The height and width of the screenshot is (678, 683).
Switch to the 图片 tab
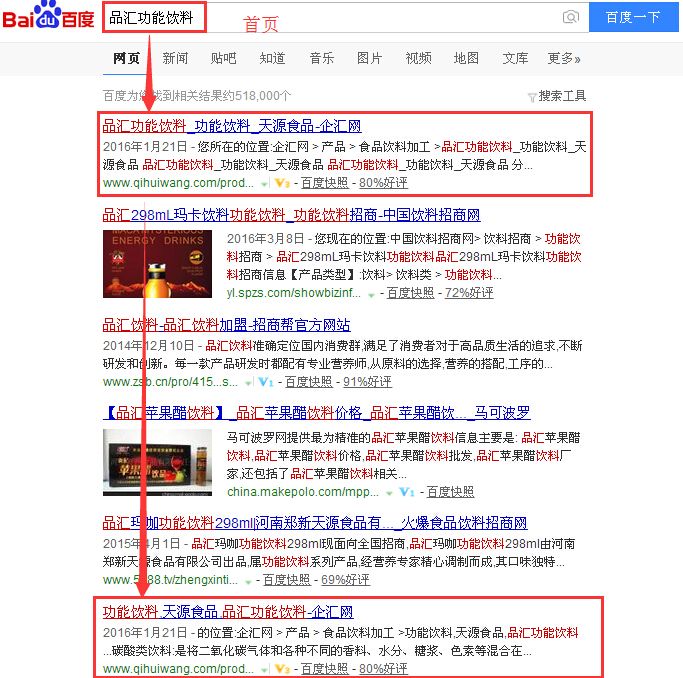pos(369,58)
